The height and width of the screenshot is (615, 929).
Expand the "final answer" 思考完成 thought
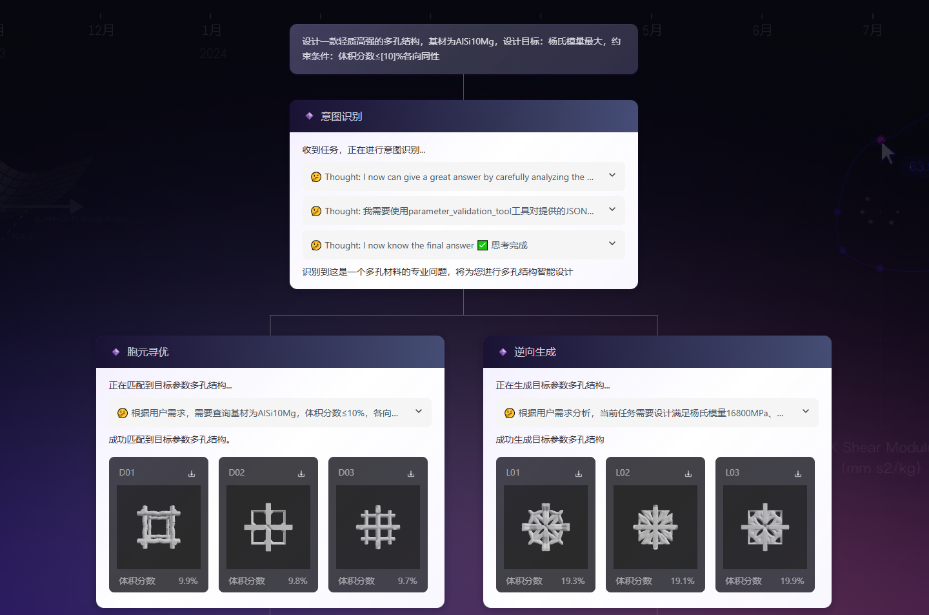[611, 245]
